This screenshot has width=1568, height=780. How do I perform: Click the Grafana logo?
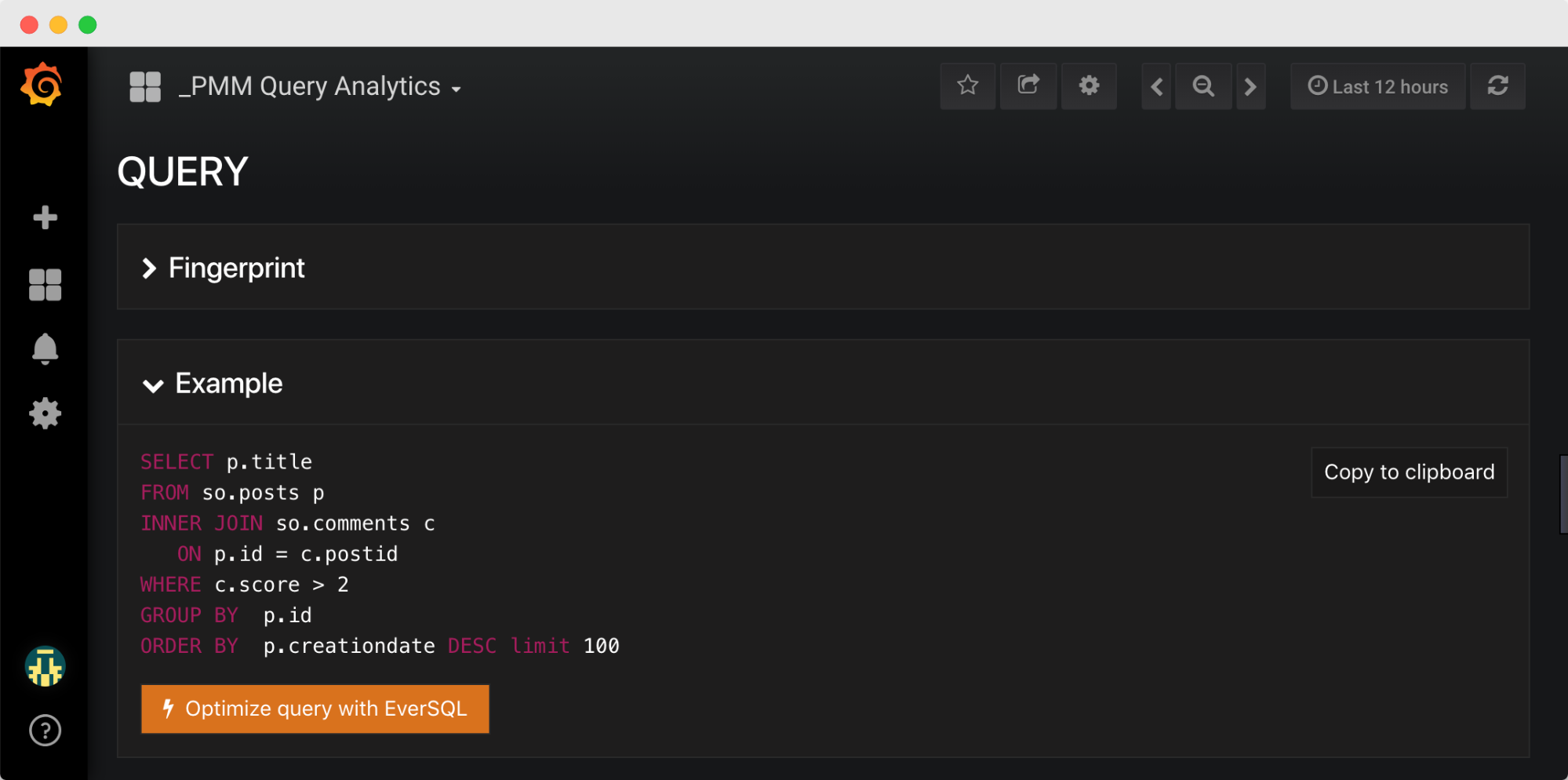pyautogui.click(x=45, y=85)
